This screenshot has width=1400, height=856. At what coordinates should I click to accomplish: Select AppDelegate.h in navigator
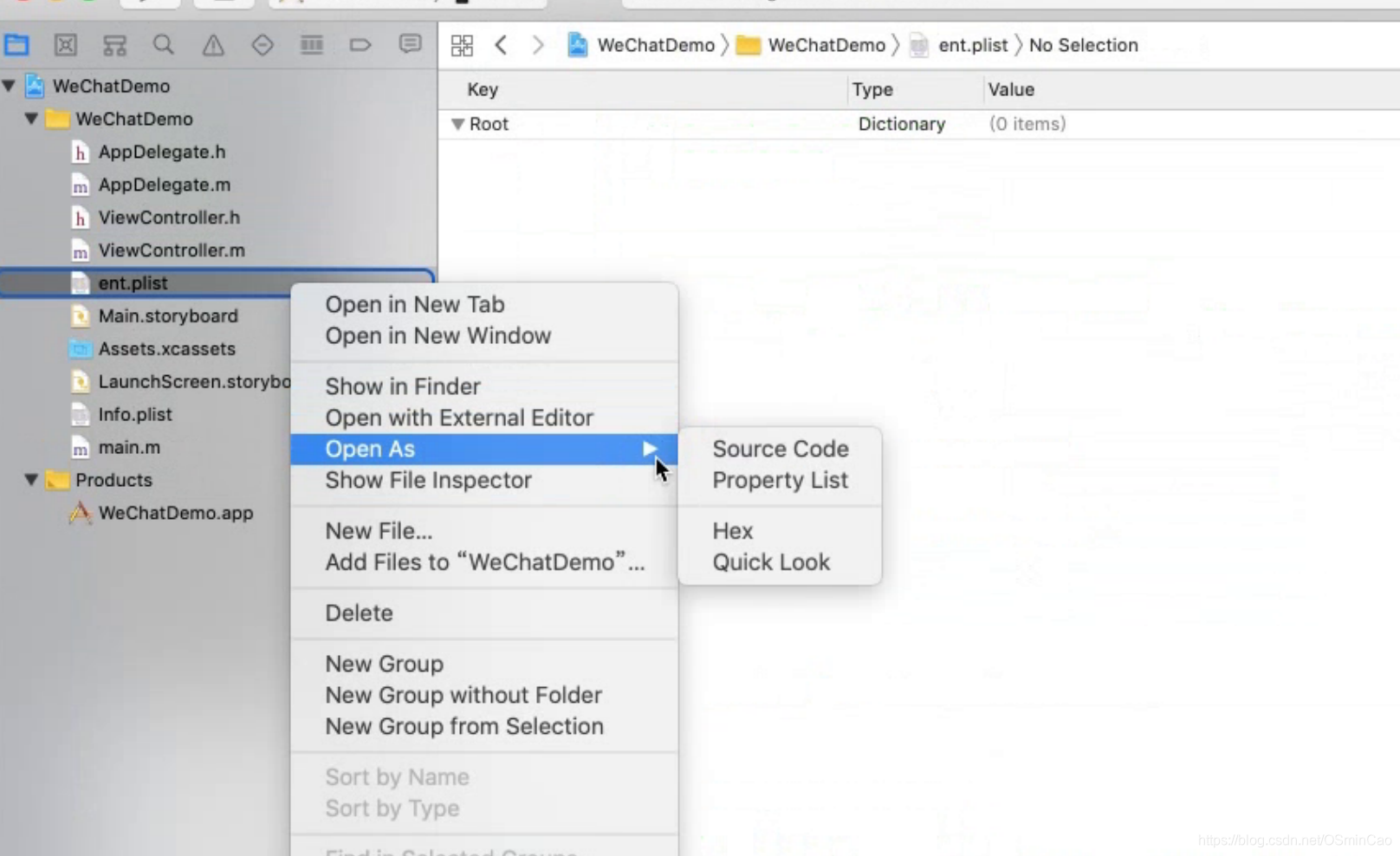pos(161,152)
